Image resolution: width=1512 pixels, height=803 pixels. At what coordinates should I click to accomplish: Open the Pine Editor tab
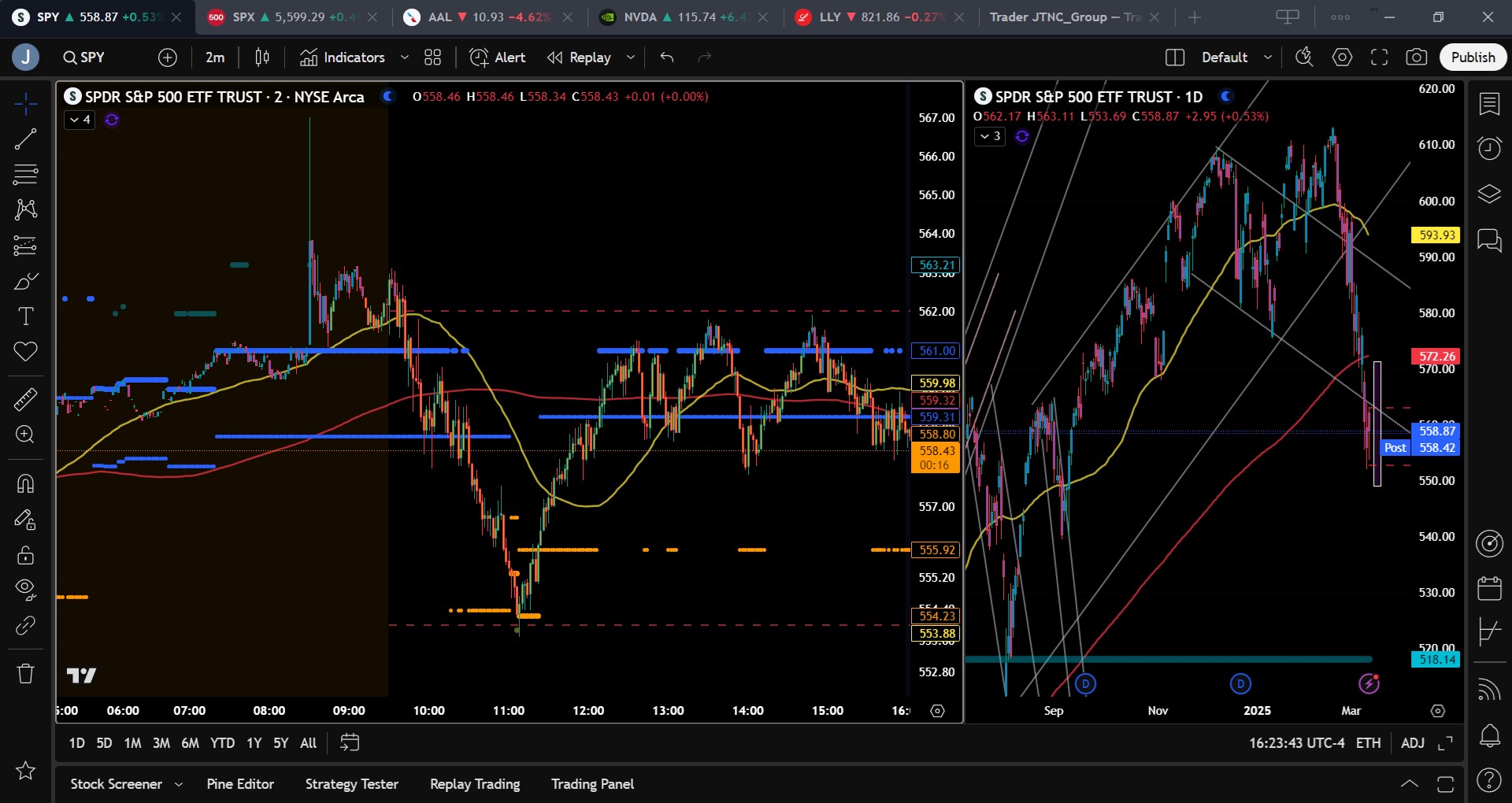[x=240, y=784]
